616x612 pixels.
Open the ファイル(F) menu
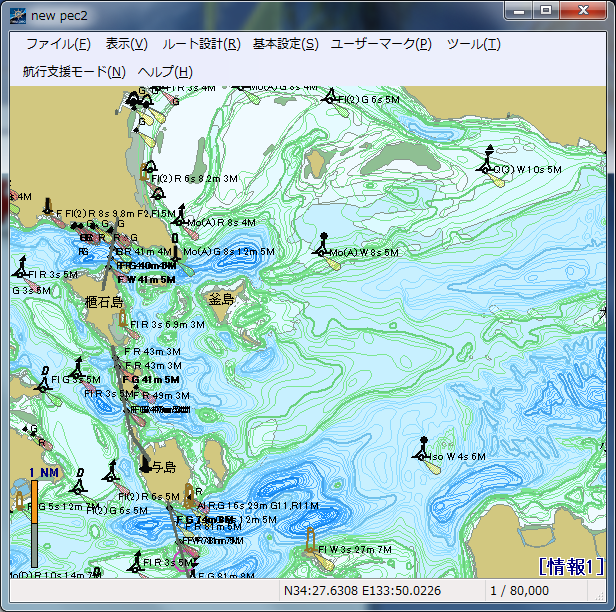point(58,44)
